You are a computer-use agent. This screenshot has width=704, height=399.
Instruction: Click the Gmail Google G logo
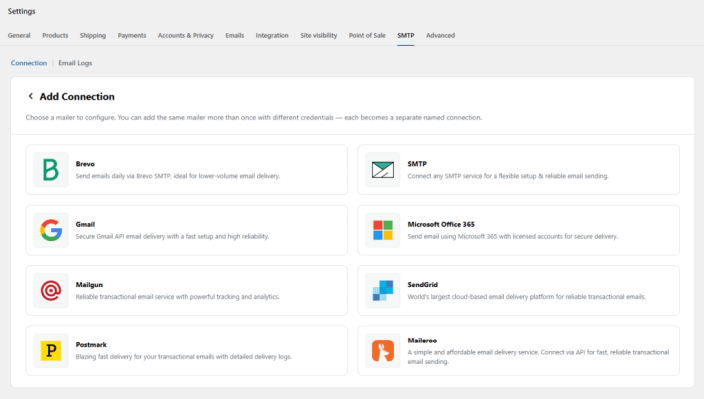(51, 230)
